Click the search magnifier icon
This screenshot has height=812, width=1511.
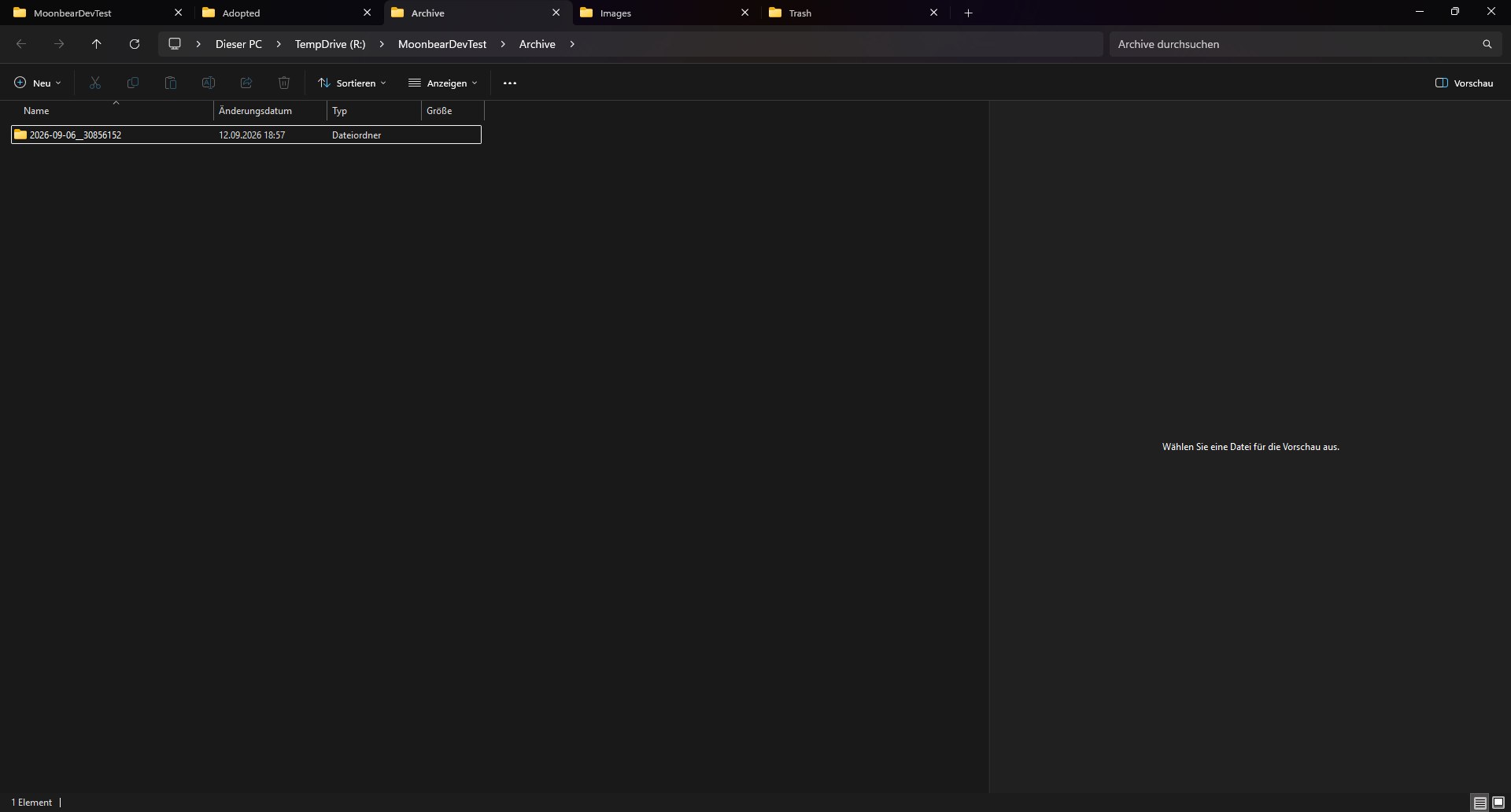1487,44
